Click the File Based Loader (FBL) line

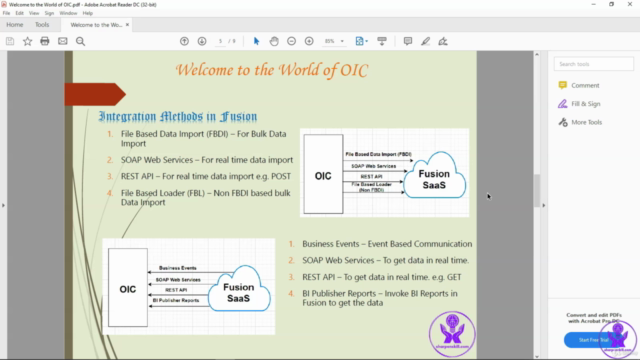click(x=206, y=198)
